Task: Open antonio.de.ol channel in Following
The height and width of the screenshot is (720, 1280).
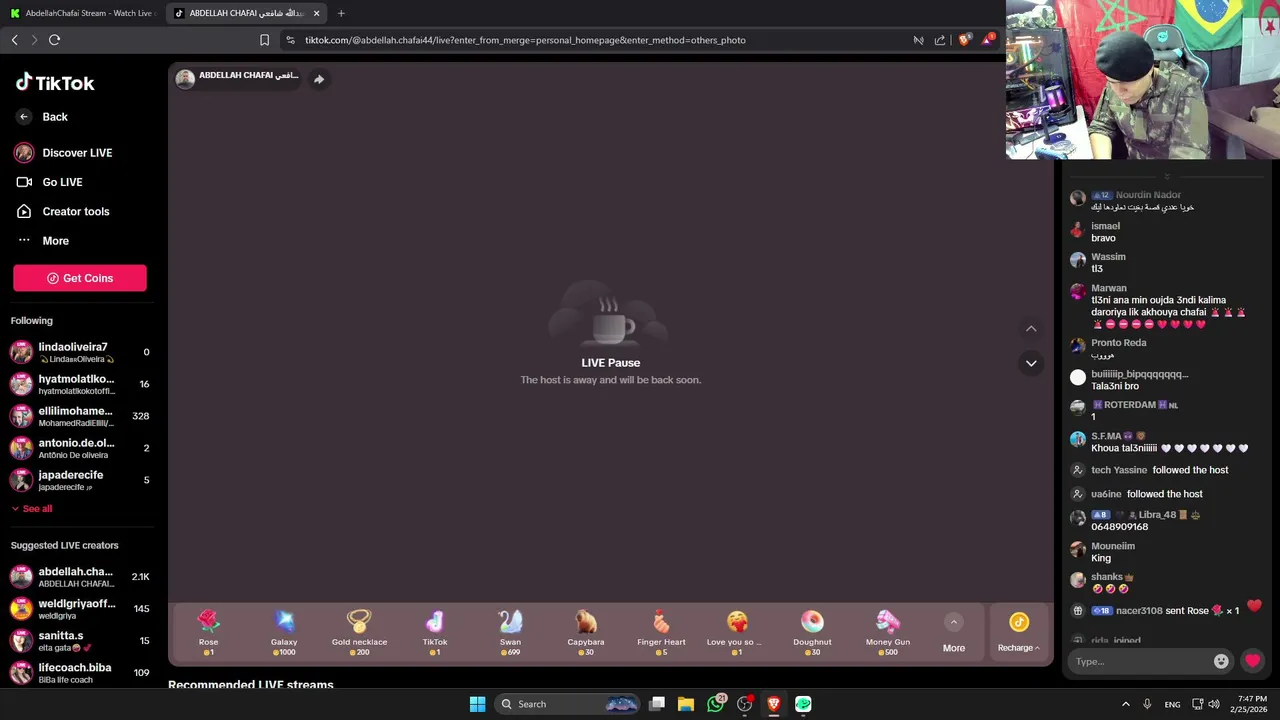Action: tap(80, 448)
